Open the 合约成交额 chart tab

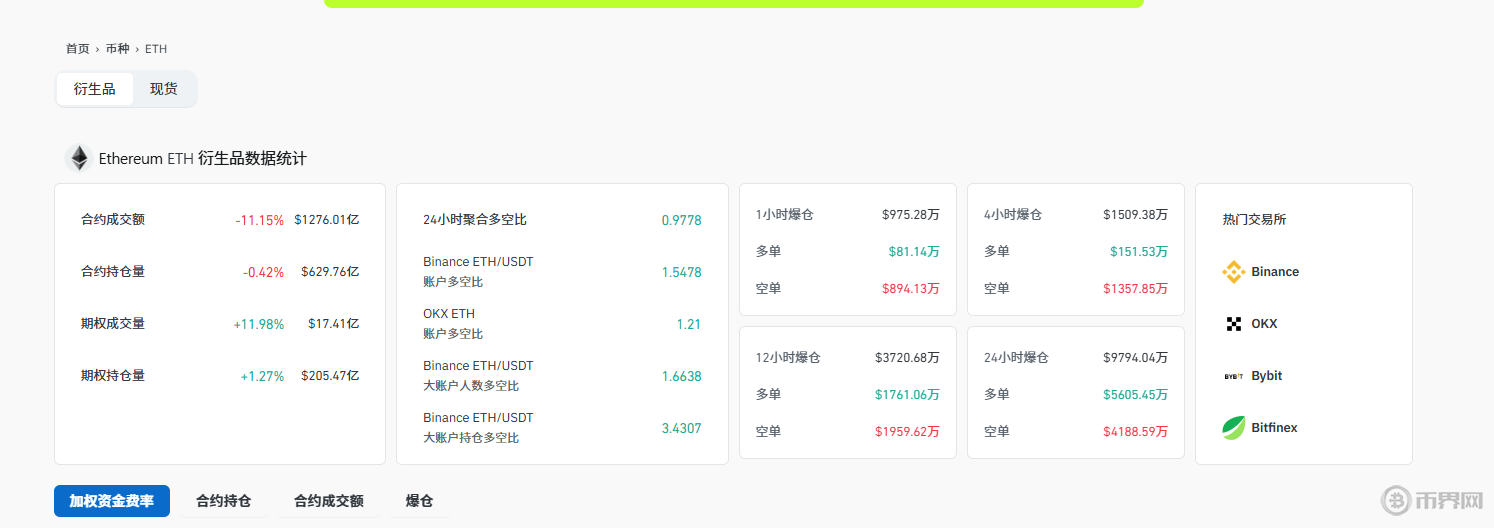(x=328, y=501)
